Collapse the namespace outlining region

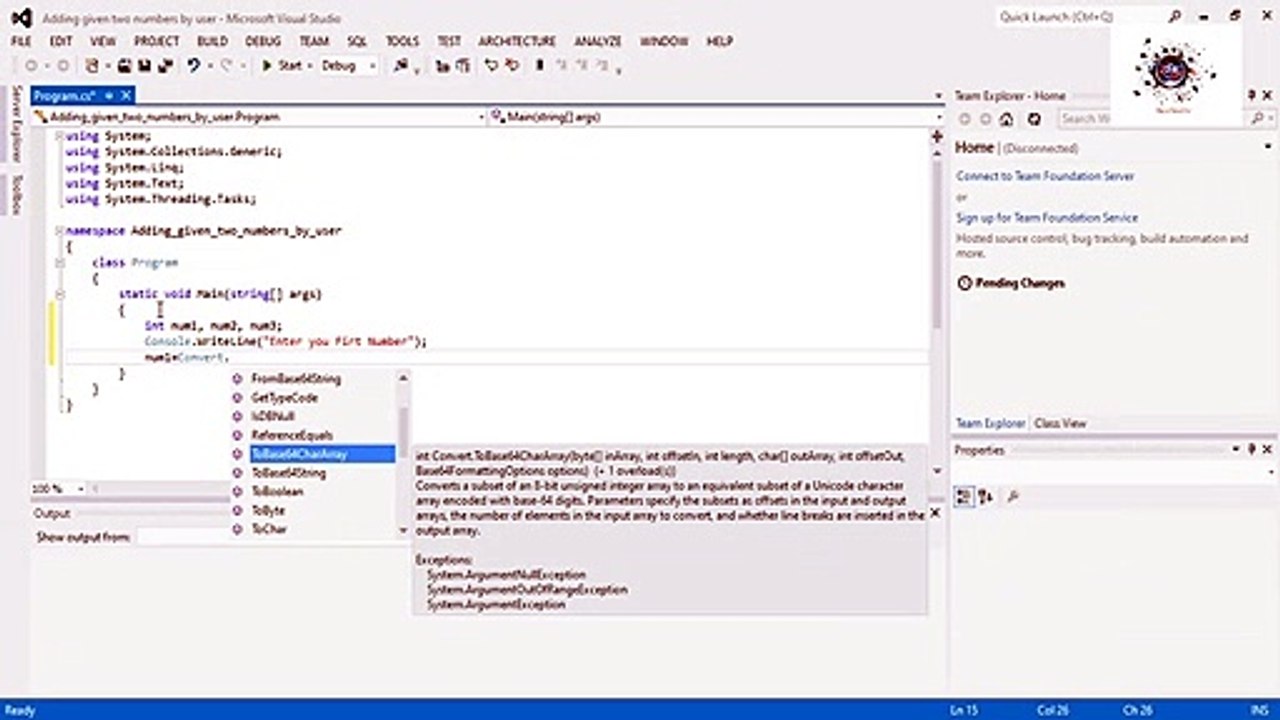coord(60,231)
